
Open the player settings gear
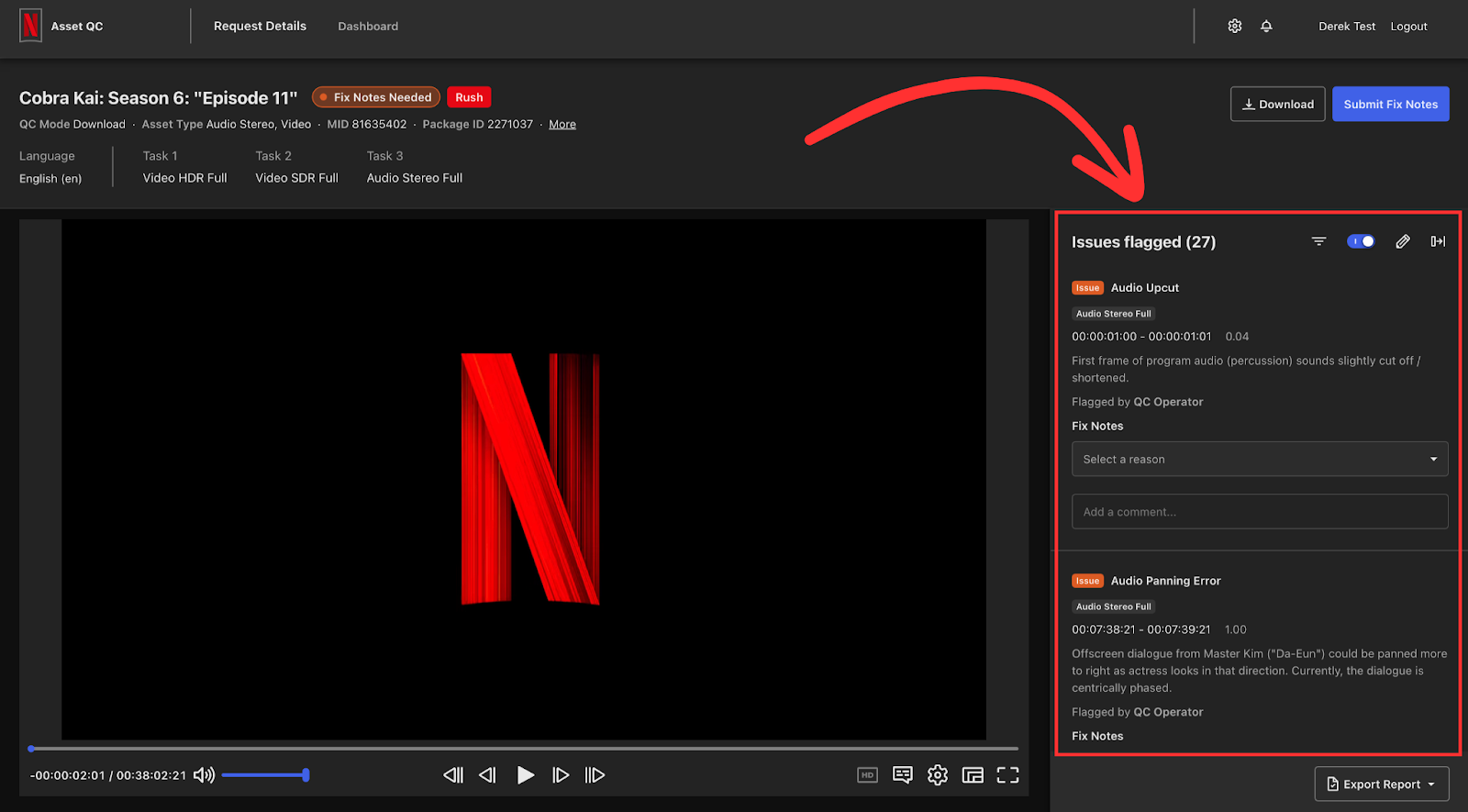coord(938,775)
